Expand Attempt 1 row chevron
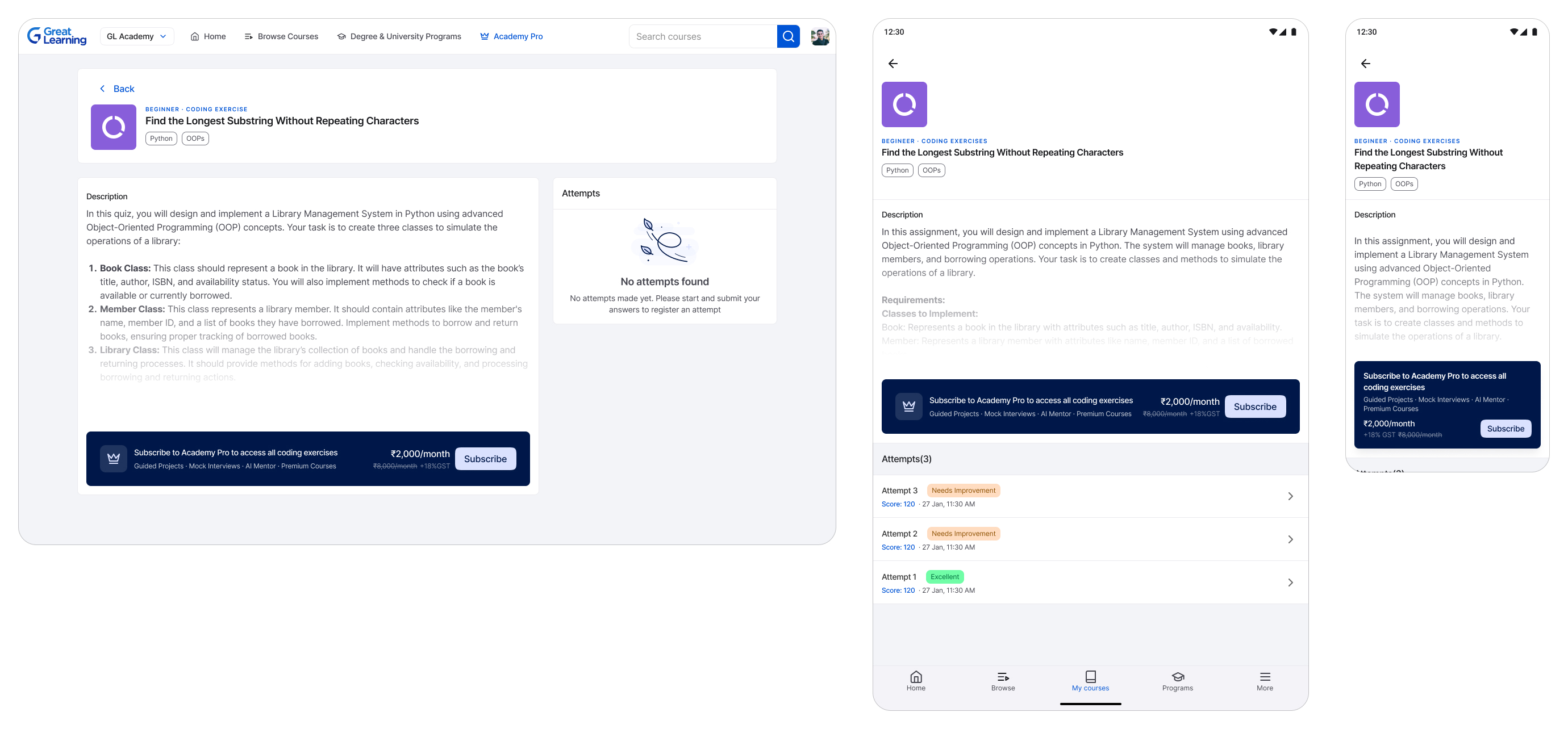The width and height of the screenshot is (1568, 729). click(1290, 583)
